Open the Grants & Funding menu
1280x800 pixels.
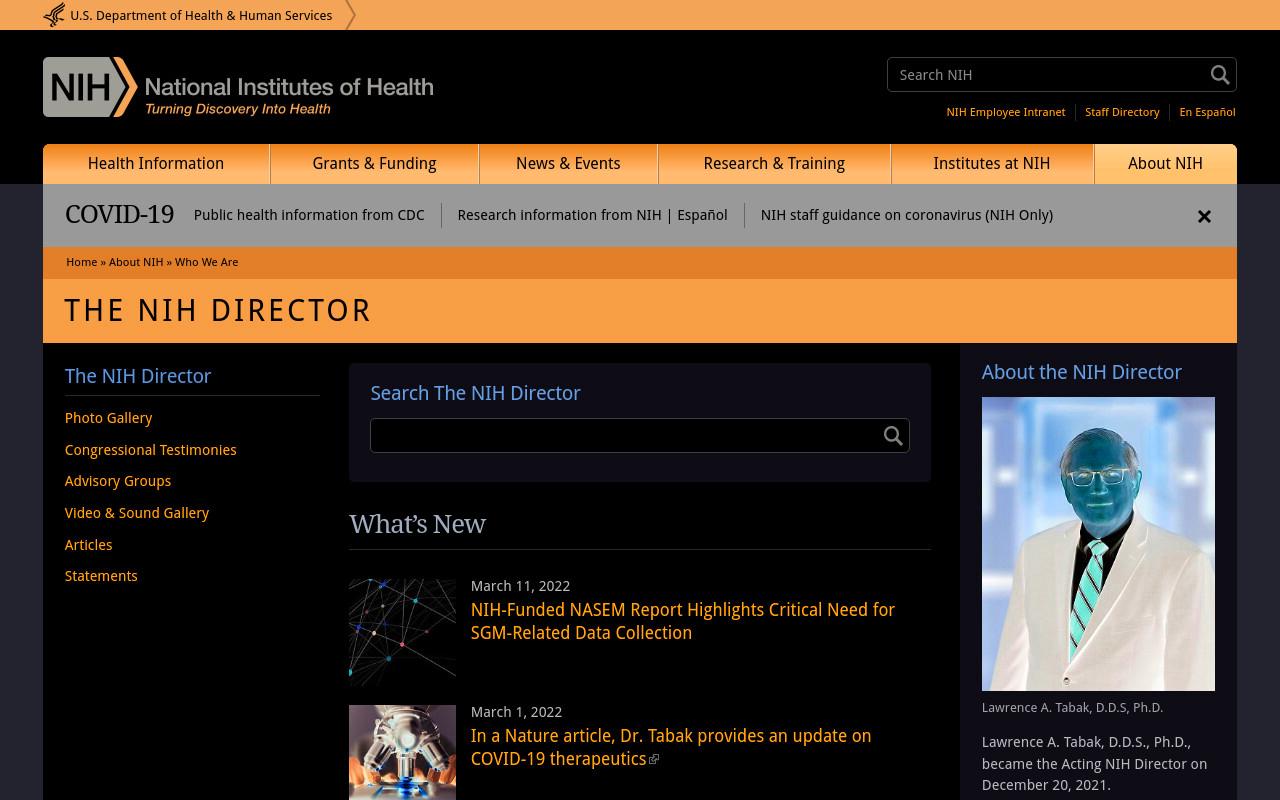pos(374,164)
